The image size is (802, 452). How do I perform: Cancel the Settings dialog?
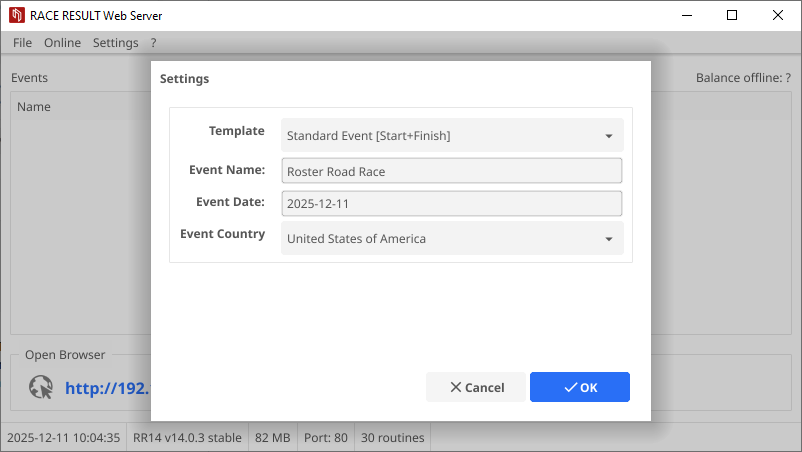pos(476,387)
